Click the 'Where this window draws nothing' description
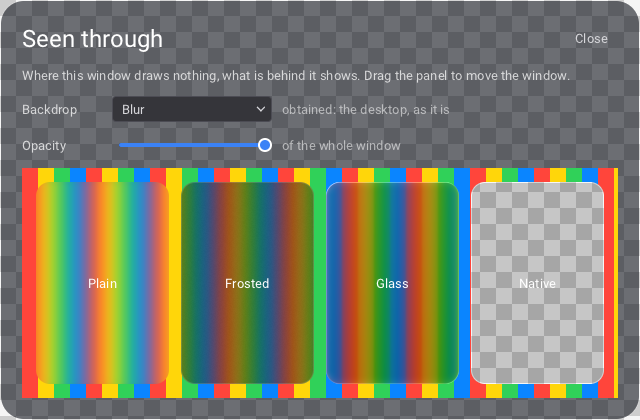 [x=296, y=76]
